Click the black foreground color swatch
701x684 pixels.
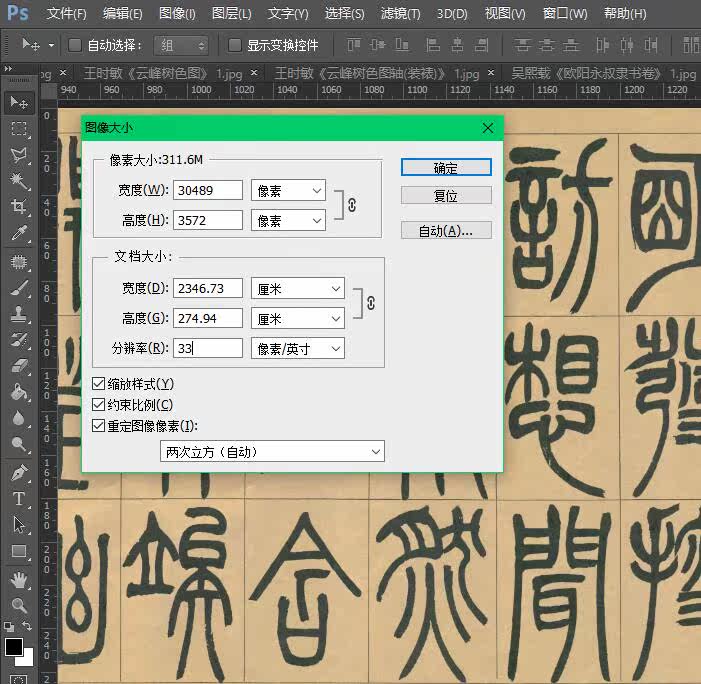tap(13, 646)
